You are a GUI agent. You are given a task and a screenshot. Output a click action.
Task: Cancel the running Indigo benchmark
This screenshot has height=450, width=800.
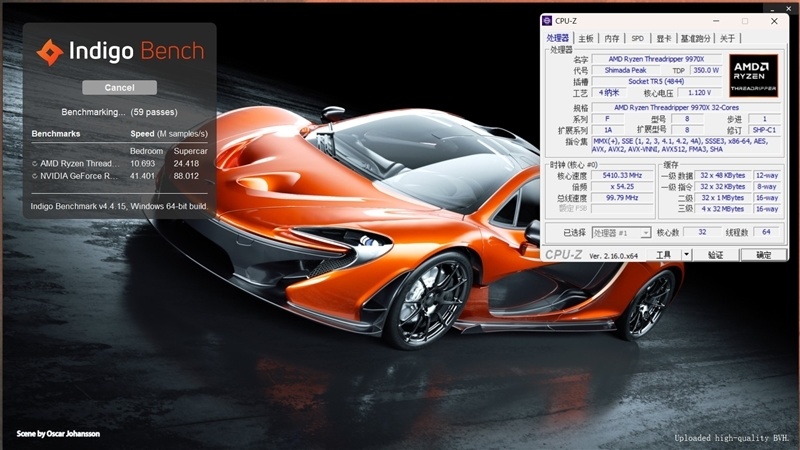119,87
